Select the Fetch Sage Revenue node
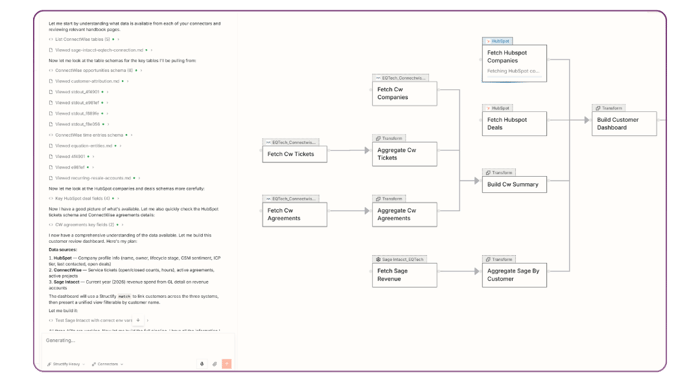 pos(404,275)
